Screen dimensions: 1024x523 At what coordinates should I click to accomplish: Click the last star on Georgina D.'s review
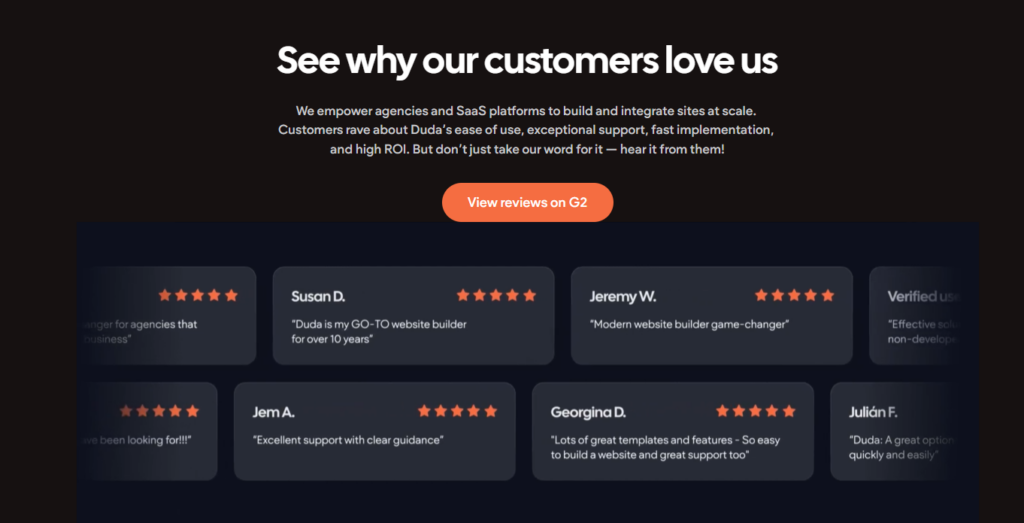click(789, 411)
